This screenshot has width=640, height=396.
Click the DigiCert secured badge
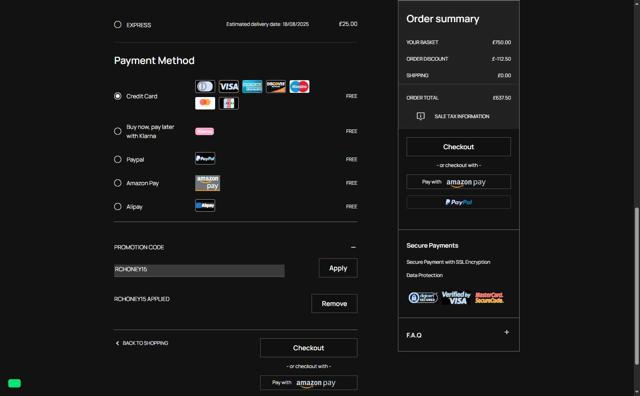click(x=423, y=298)
